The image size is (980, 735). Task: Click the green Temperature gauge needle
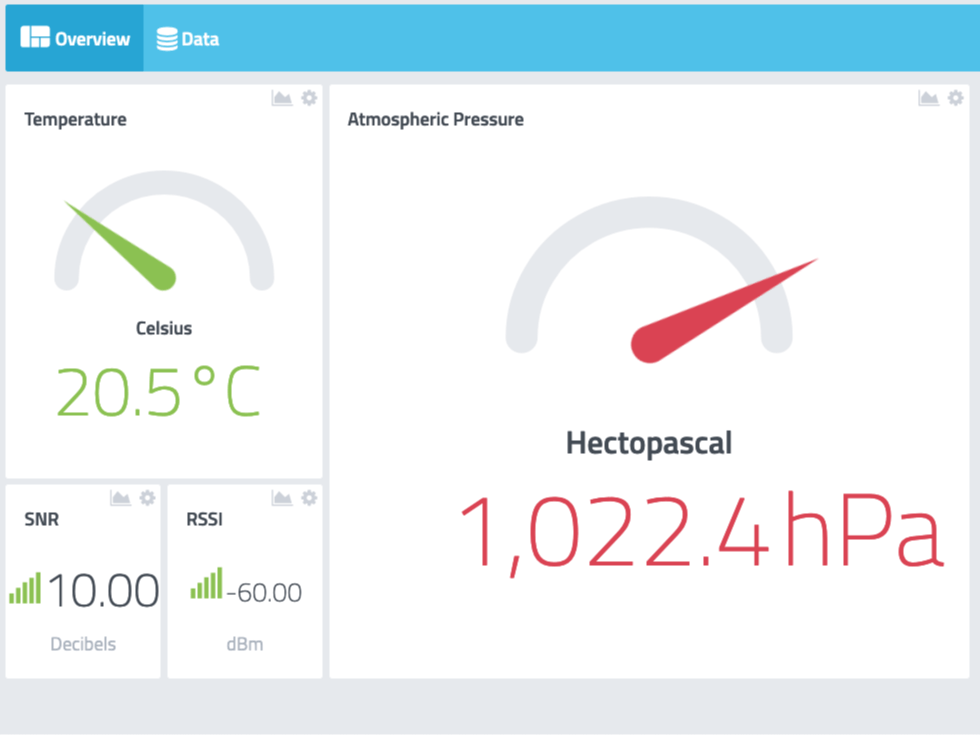pos(121,246)
